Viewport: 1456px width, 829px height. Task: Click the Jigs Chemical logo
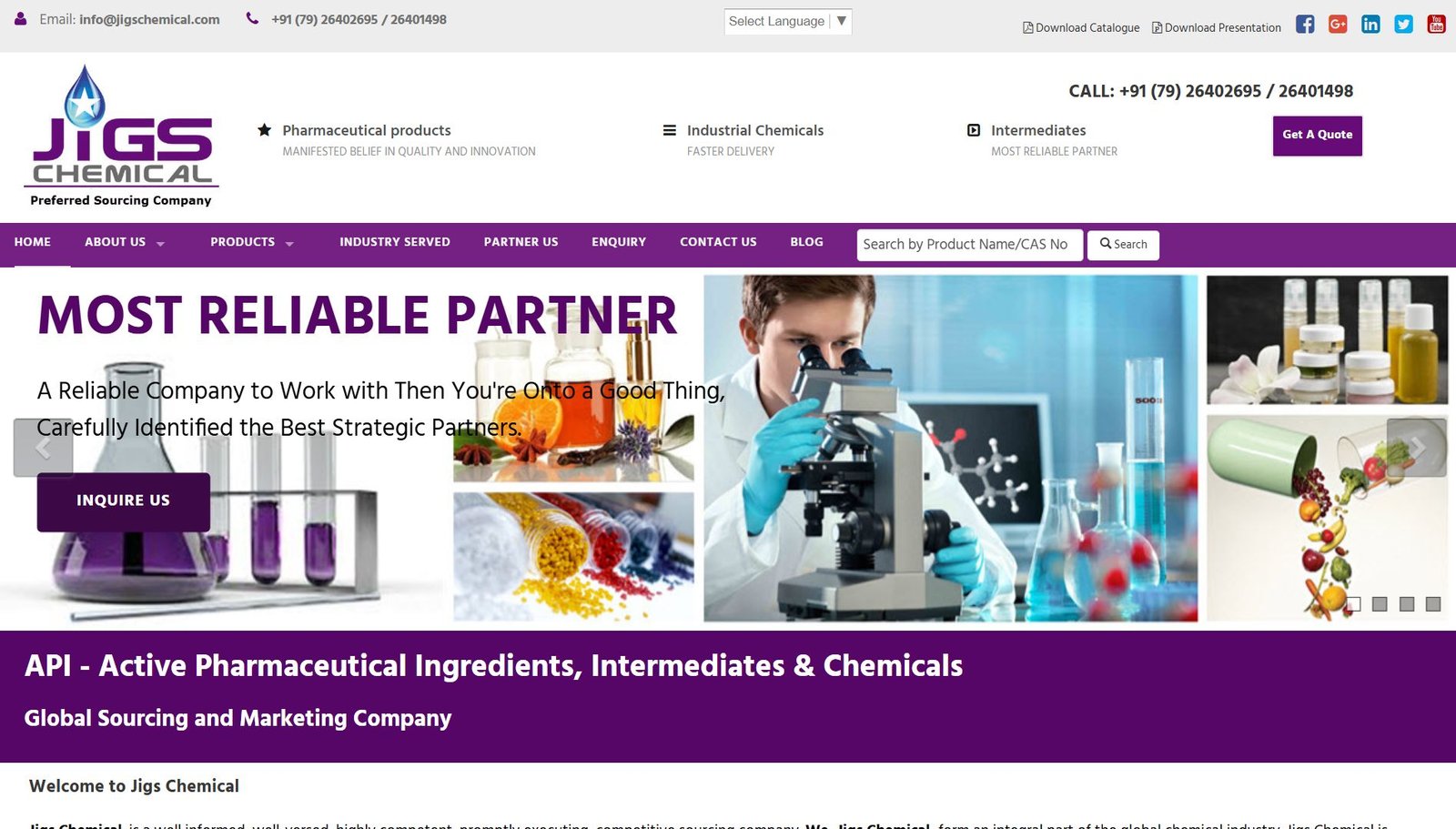(x=121, y=136)
